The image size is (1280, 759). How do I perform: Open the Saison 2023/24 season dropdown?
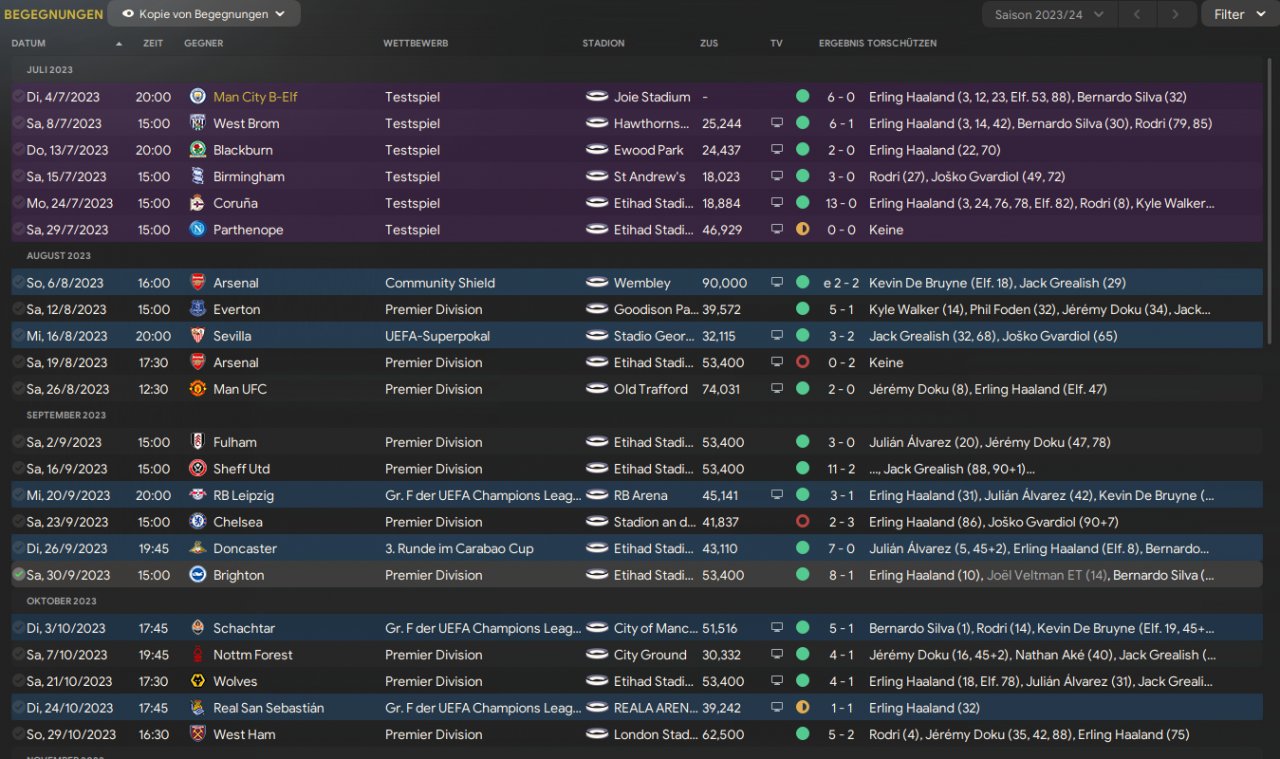[x=1049, y=14]
